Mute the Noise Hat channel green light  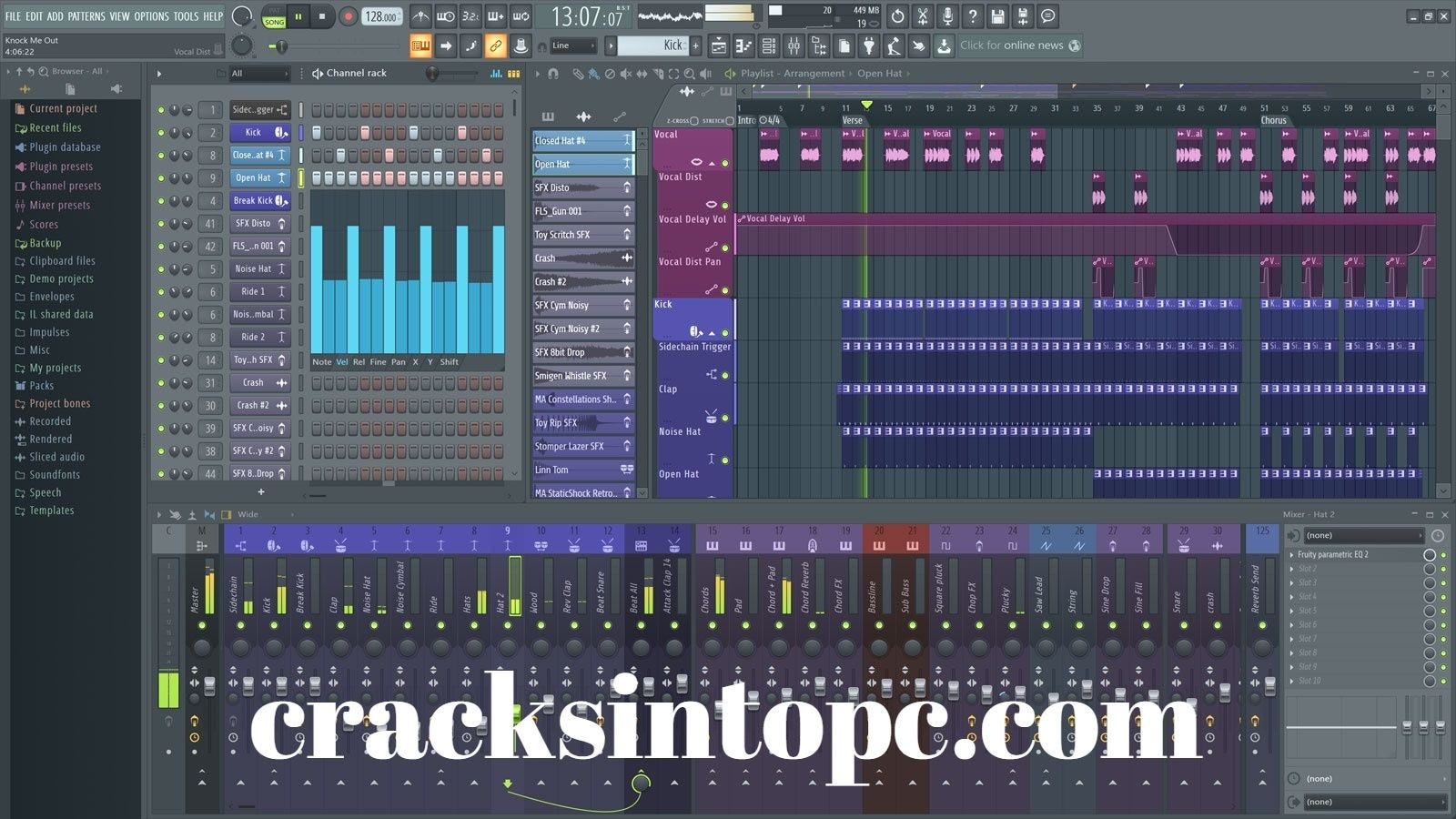(161, 269)
